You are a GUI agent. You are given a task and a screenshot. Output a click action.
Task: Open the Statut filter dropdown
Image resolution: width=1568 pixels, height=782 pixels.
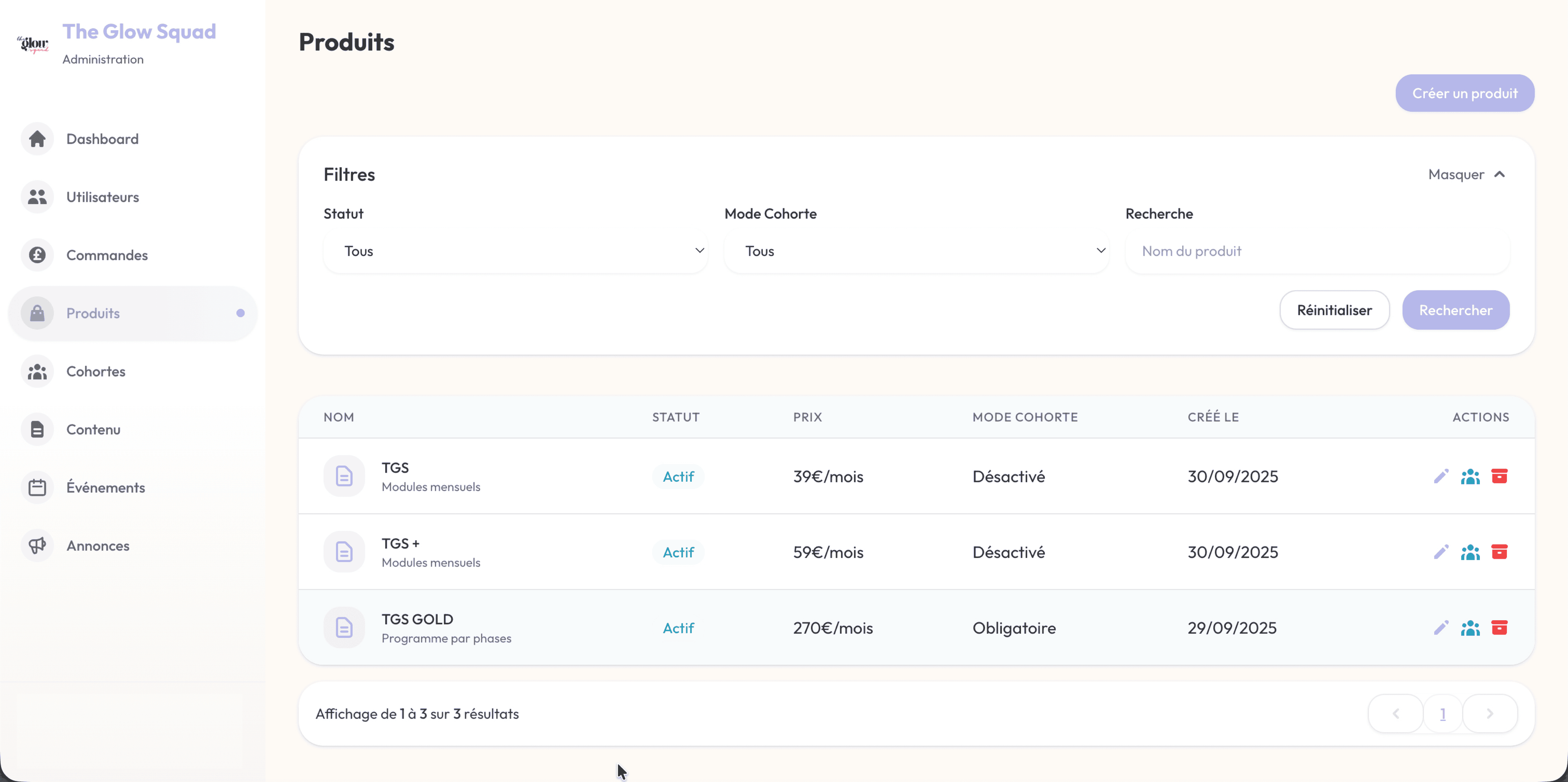515,250
